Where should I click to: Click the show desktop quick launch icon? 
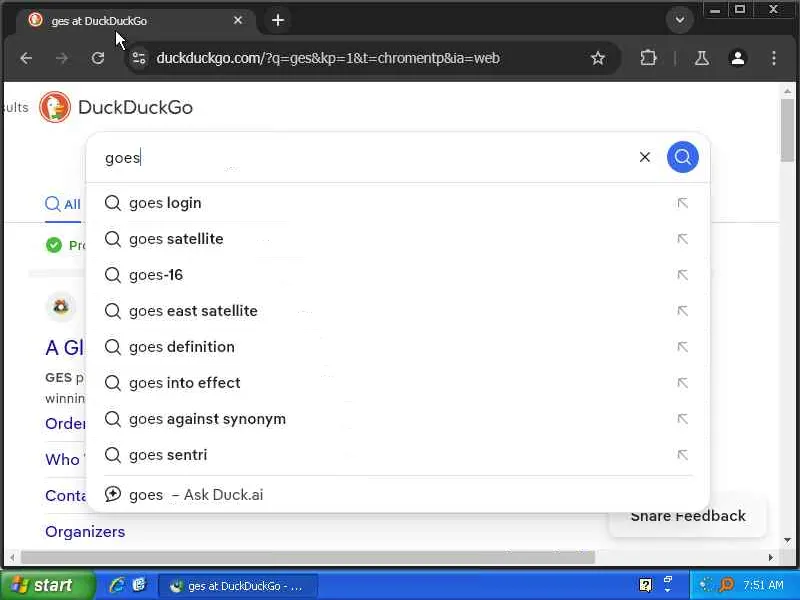tap(139, 585)
